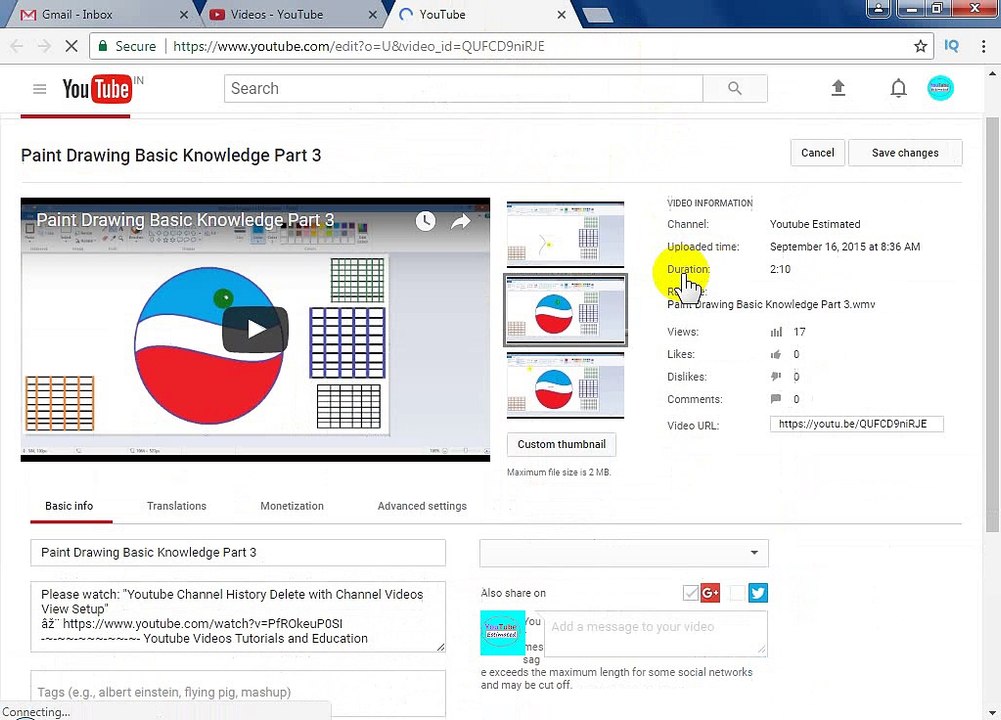1001x720 pixels.
Task: Click the September 16, 2015 upload time
Action: click(845, 246)
